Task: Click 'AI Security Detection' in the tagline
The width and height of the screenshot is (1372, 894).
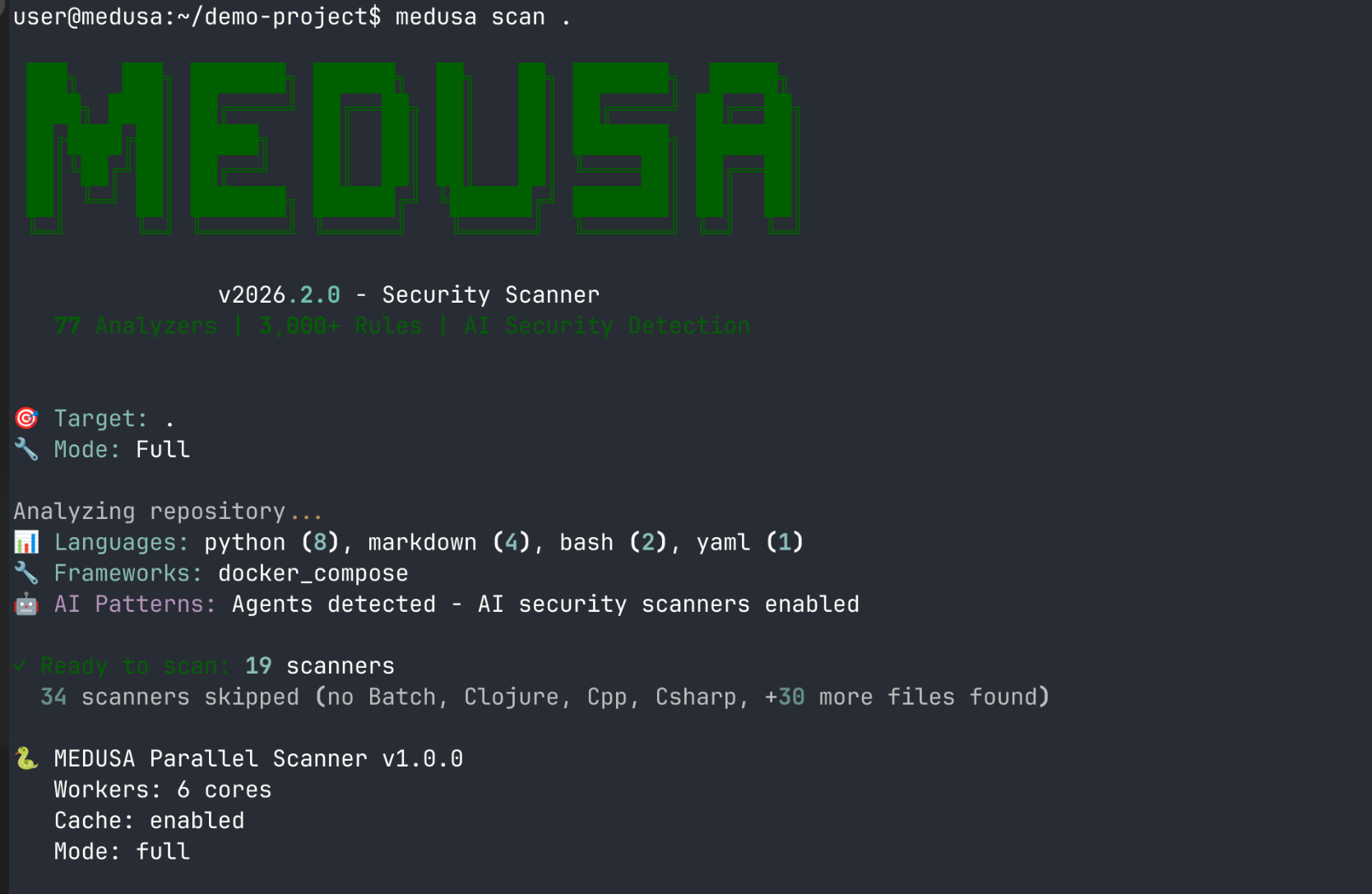Action: (x=607, y=326)
